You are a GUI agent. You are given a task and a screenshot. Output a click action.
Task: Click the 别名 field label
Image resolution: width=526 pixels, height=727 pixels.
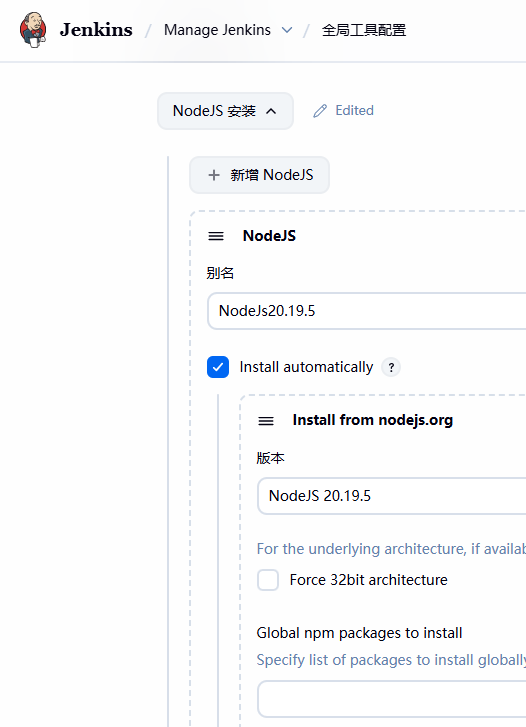220,273
